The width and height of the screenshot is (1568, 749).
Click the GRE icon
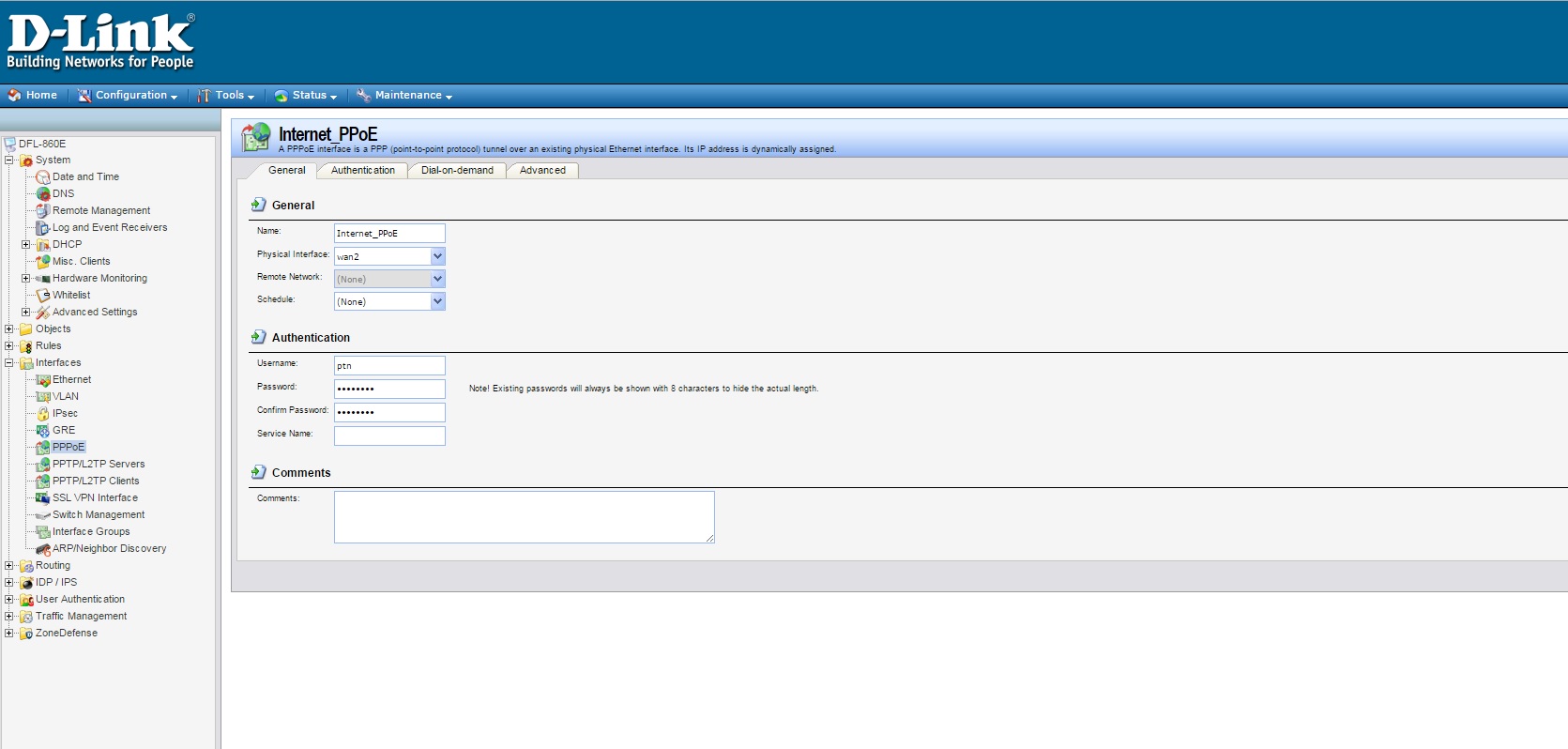pyautogui.click(x=43, y=431)
